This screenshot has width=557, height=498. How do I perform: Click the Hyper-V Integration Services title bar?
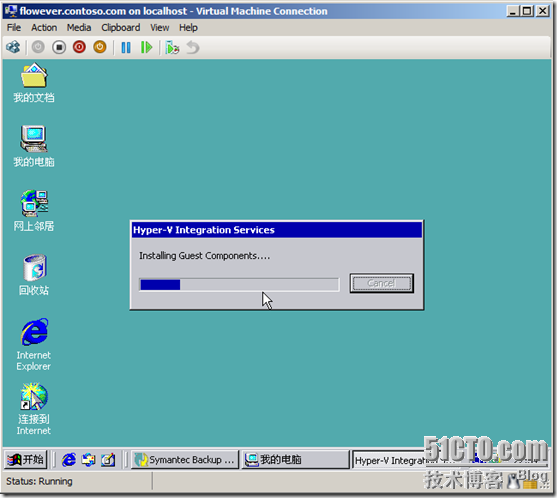tap(277, 230)
